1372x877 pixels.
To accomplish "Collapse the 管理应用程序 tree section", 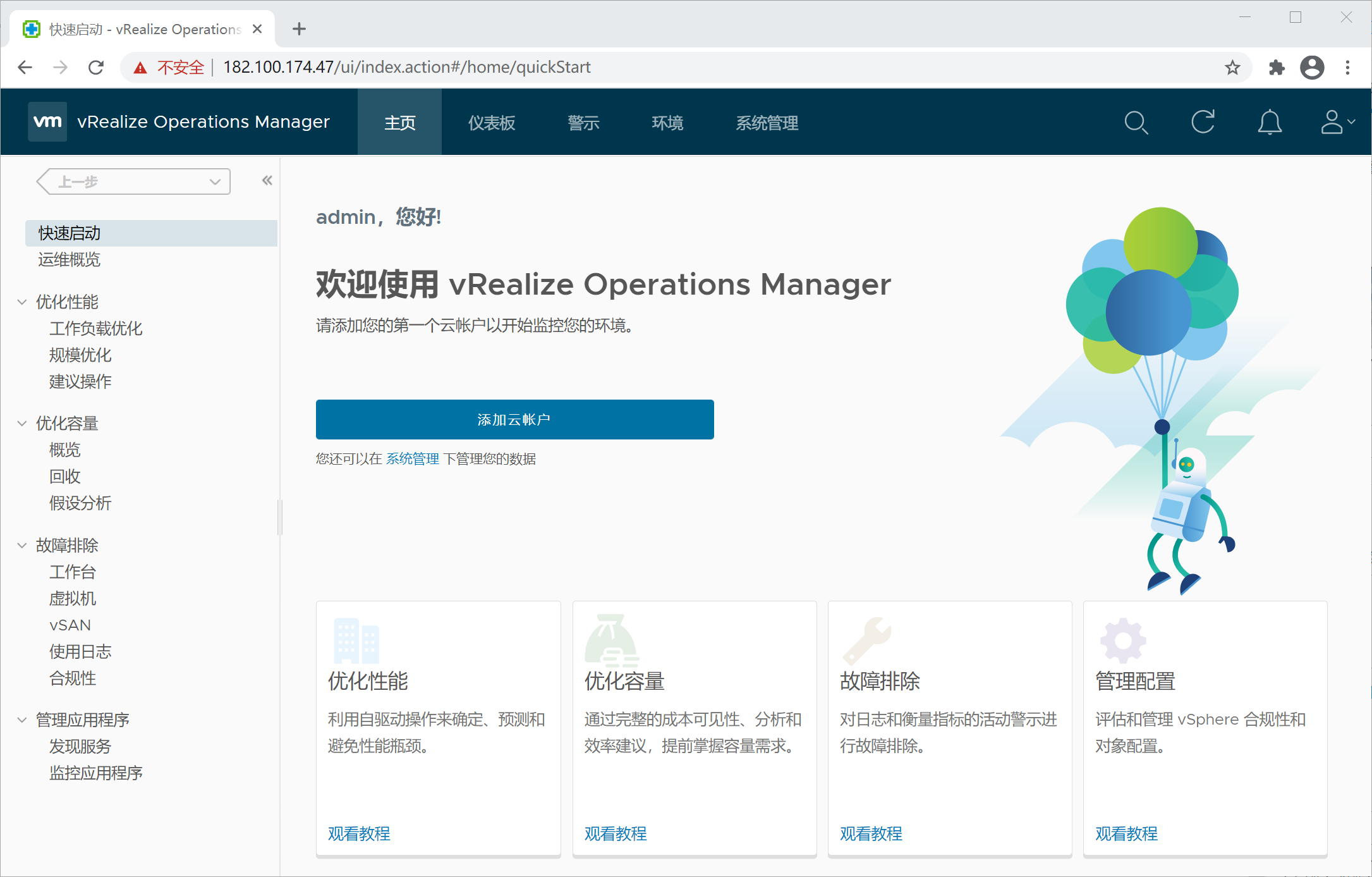I will (22, 720).
